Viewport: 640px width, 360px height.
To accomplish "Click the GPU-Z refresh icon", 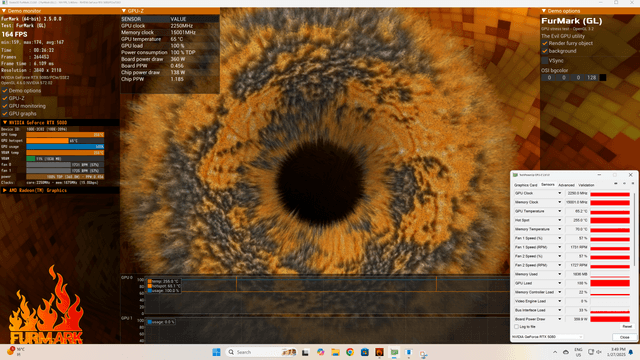I will point(624,184).
